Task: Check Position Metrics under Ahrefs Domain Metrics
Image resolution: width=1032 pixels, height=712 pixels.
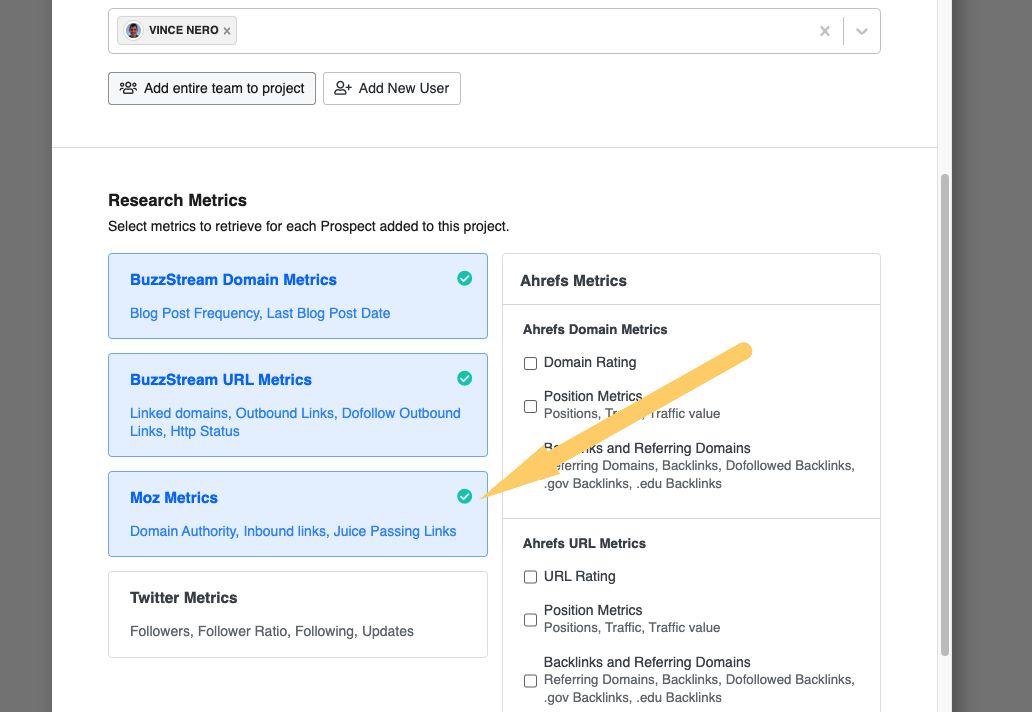Action: [530, 406]
